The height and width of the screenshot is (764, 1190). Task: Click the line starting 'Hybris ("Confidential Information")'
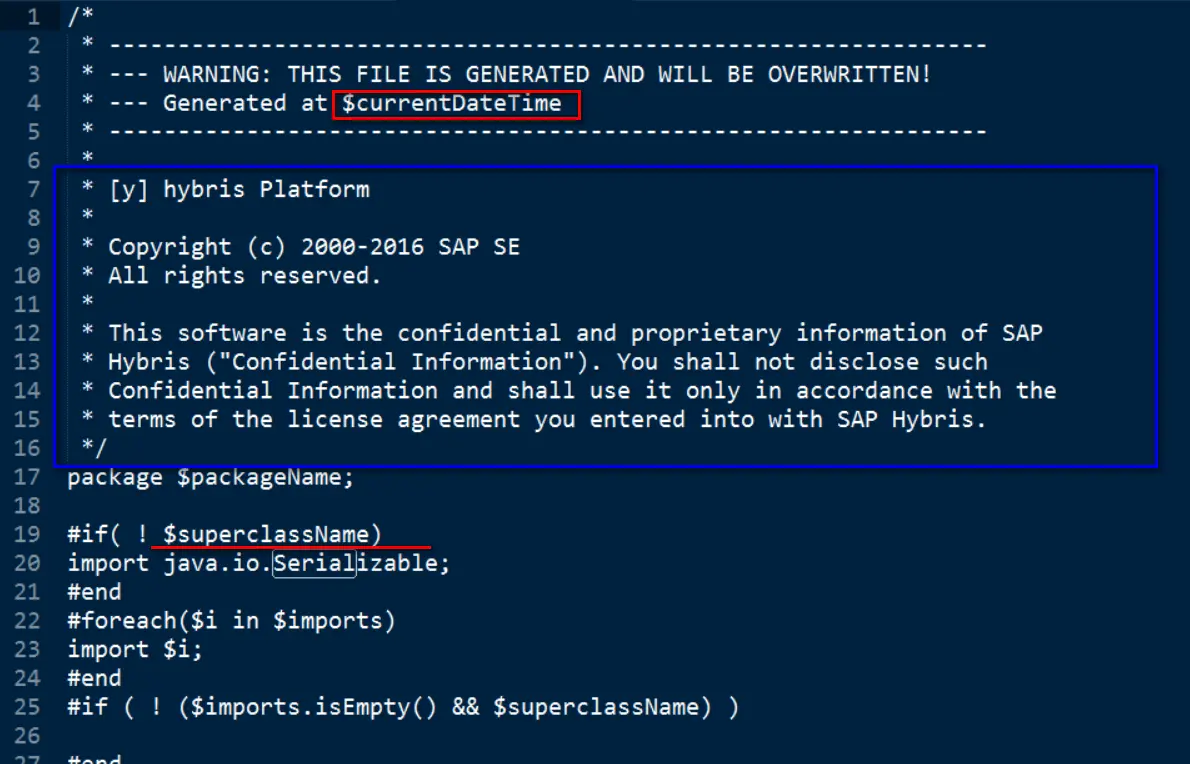pyautogui.click(x=548, y=362)
